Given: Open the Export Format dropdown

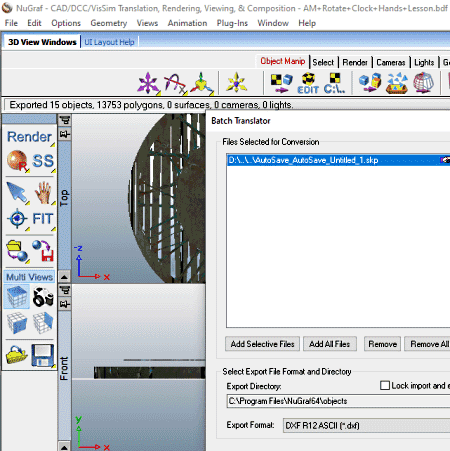Looking at the screenshot, I should tap(366, 425).
